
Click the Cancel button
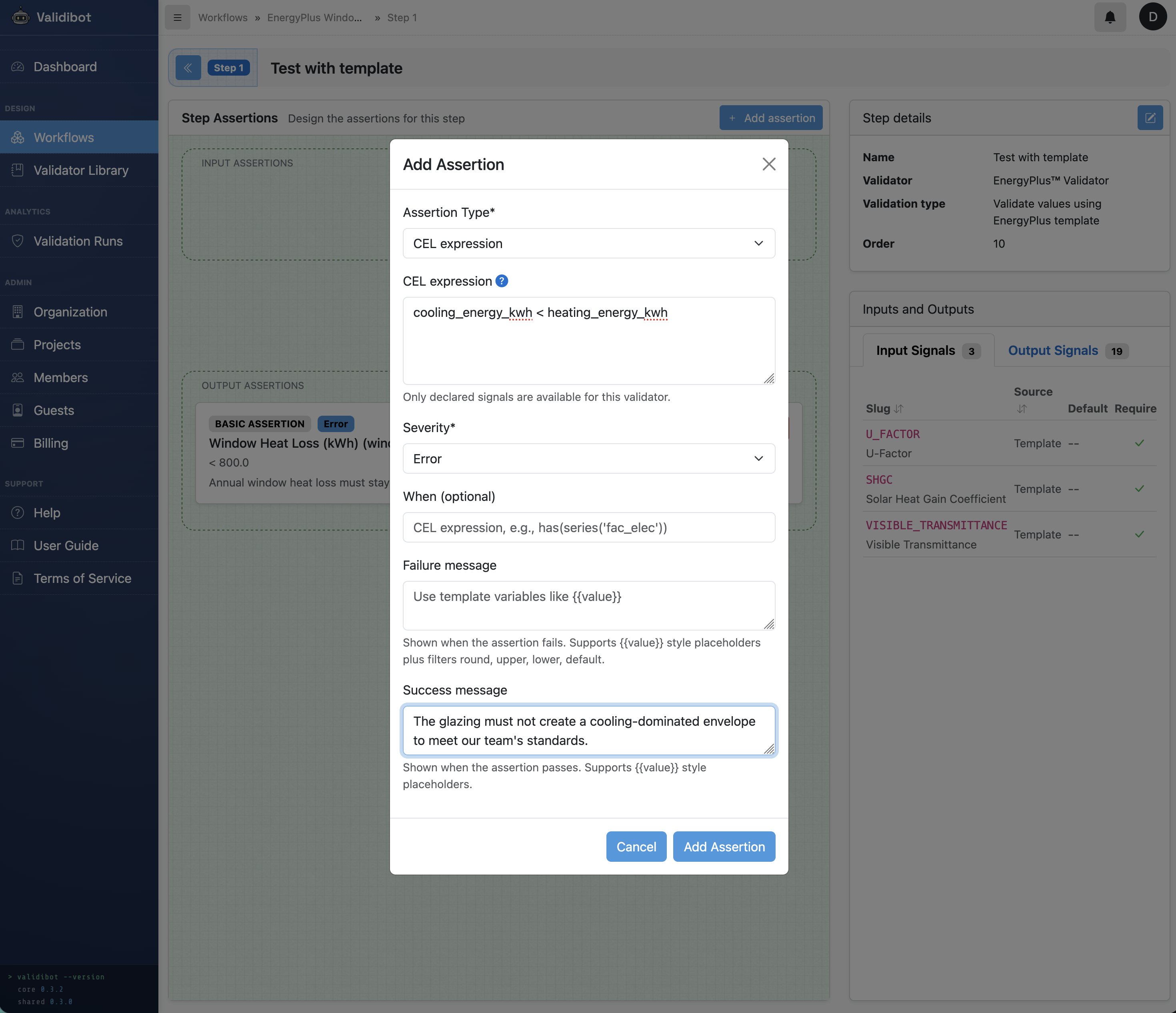point(636,847)
